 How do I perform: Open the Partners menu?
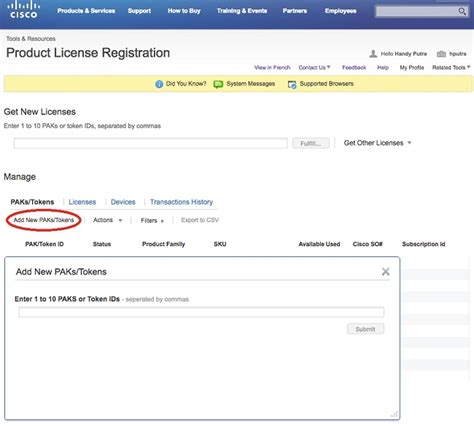[295, 11]
